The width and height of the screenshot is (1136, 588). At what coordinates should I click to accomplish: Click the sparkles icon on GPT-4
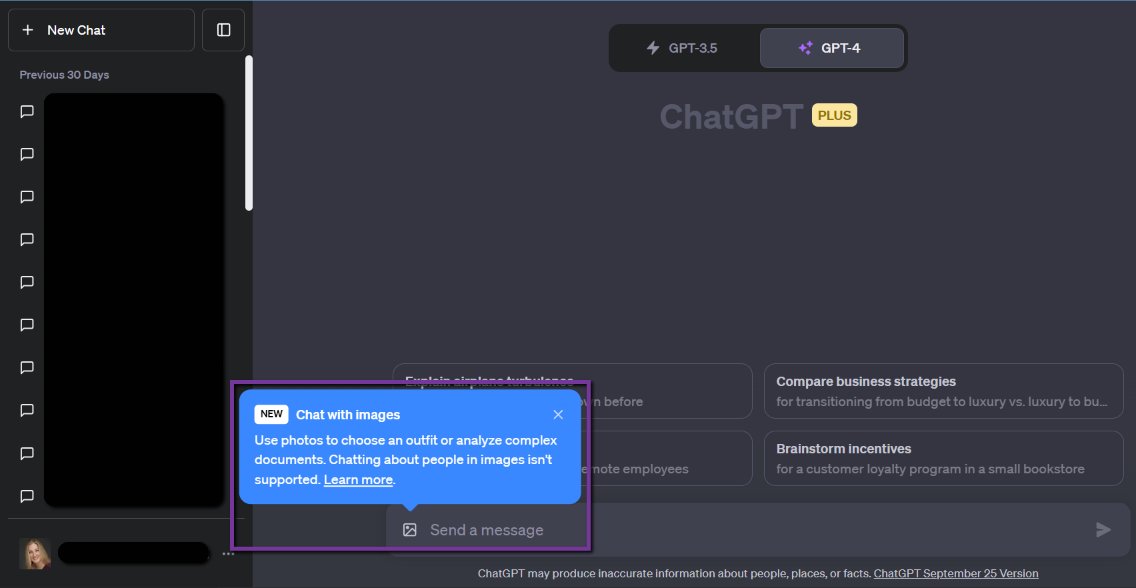point(806,47)
